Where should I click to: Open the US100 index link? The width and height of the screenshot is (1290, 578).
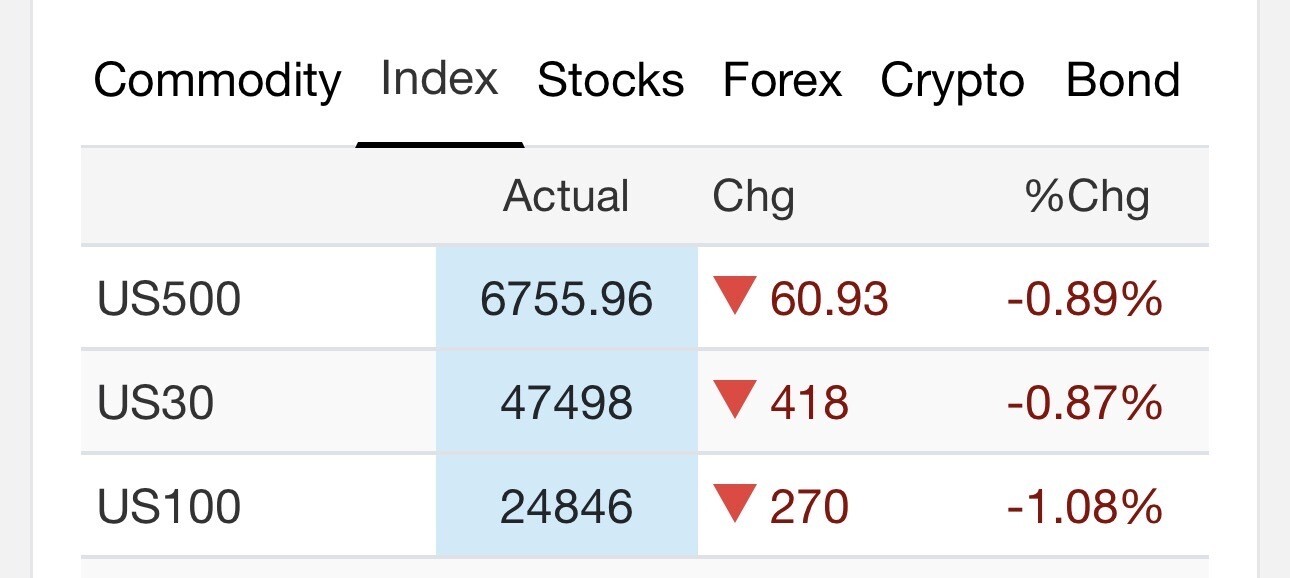click(x=169, y=507)
